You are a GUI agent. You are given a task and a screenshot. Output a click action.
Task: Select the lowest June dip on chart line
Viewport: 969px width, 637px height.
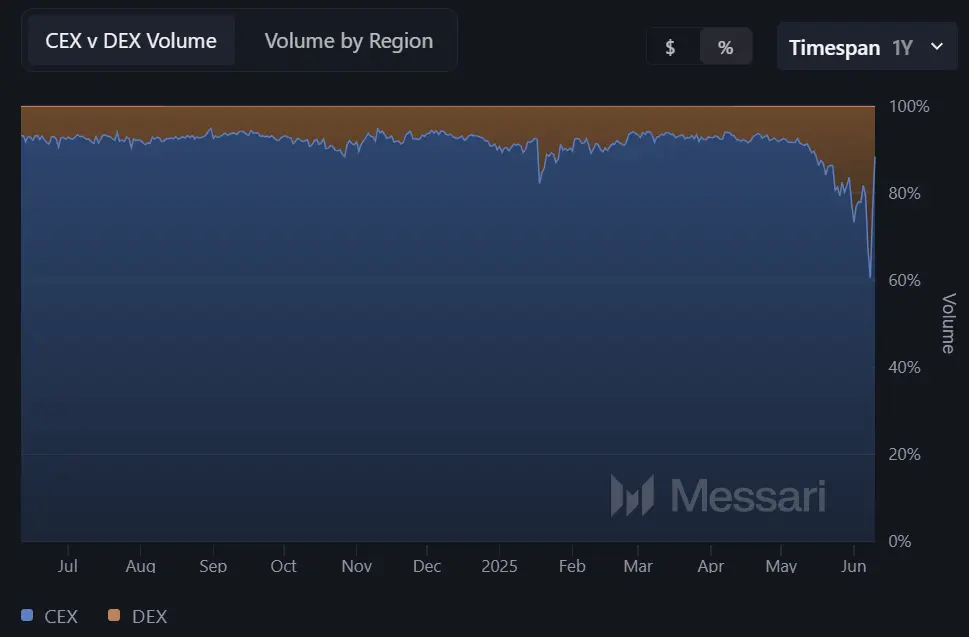(870, 276)
